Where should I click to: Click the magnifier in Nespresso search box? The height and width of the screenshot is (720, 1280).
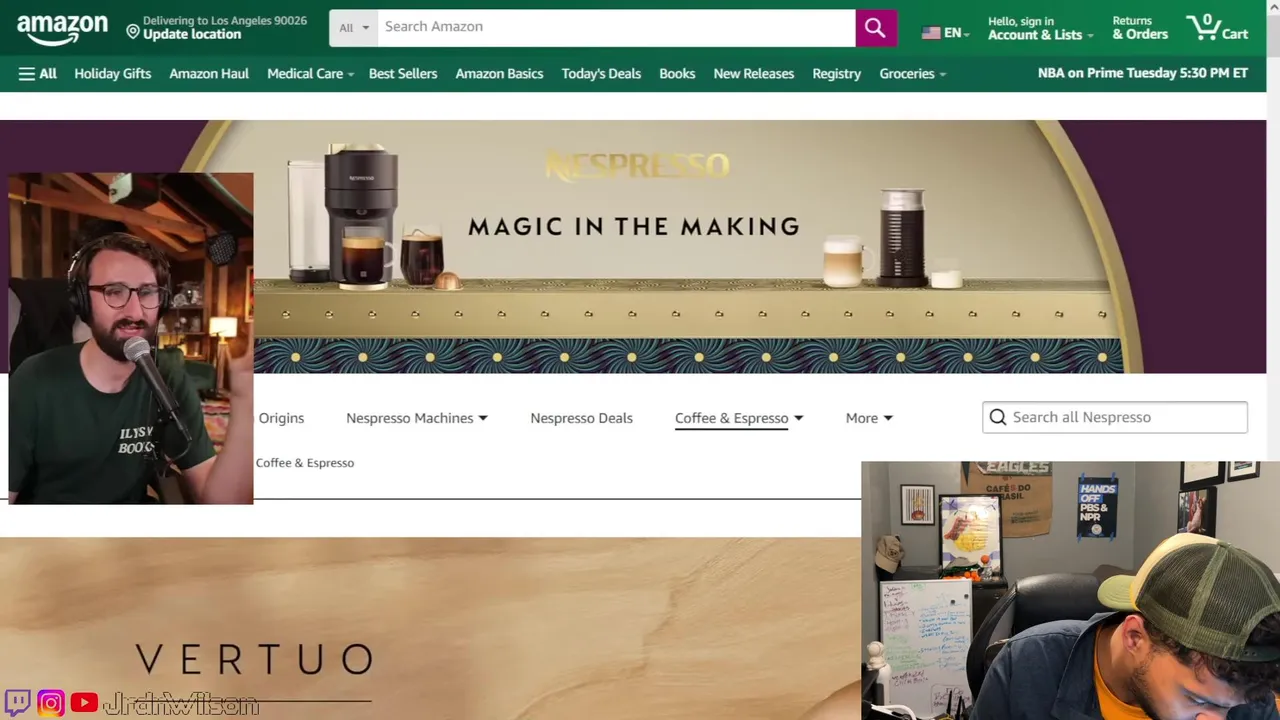(998, 417)
